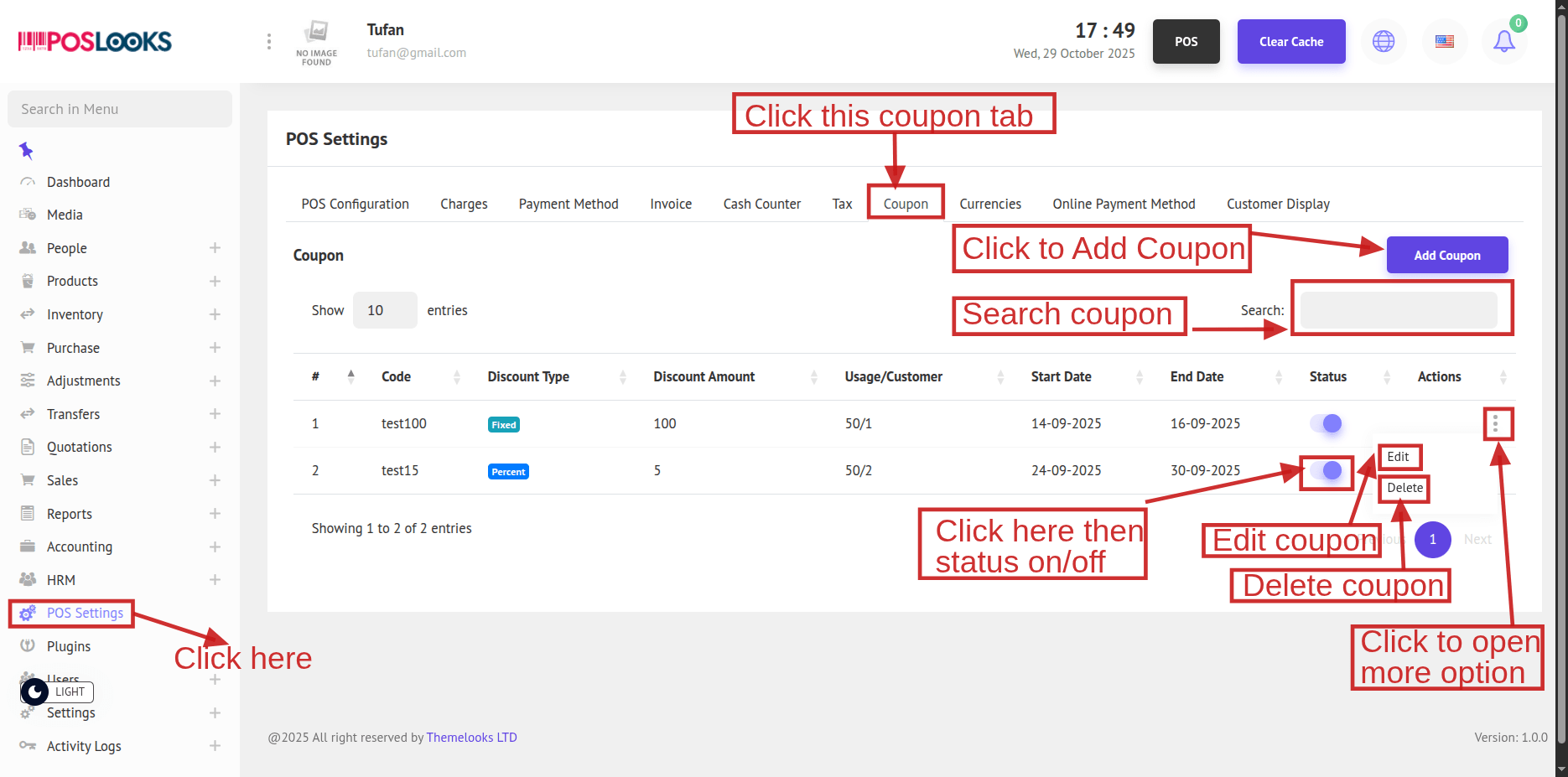The width and height of the screenshot is (1568, 777).
Task: Open the Show entries count dropdown
Action: click(x=384, y=310)
